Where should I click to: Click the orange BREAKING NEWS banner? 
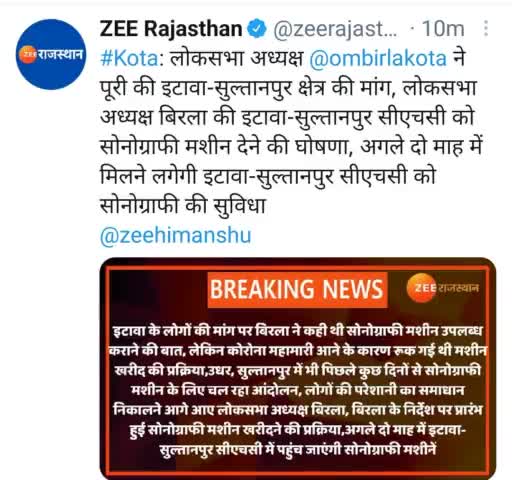tap(297, 289)
